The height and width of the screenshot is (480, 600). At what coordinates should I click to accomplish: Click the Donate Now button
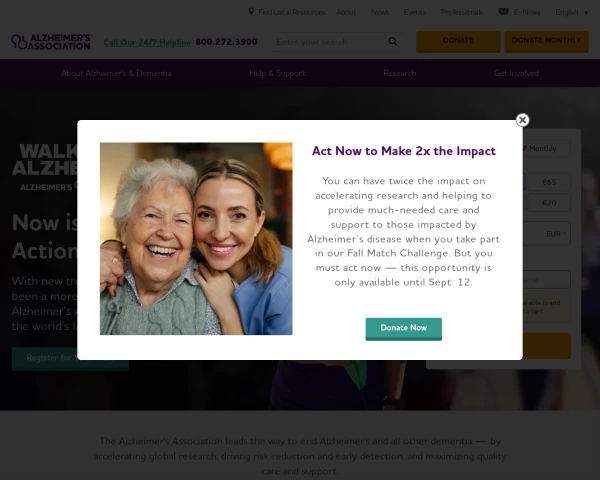(403, 329)
